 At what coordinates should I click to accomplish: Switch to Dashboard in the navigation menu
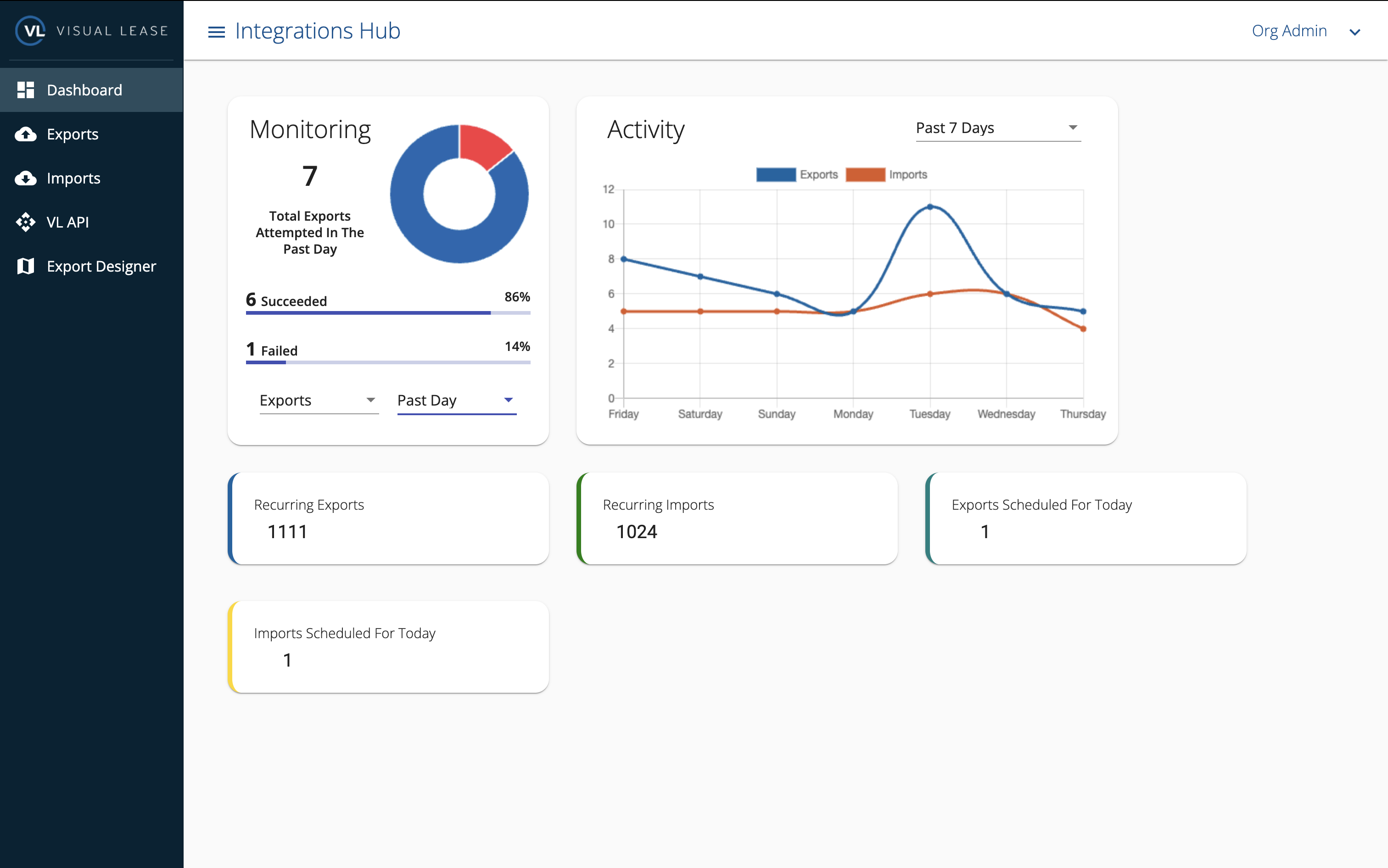click(84, 89)
